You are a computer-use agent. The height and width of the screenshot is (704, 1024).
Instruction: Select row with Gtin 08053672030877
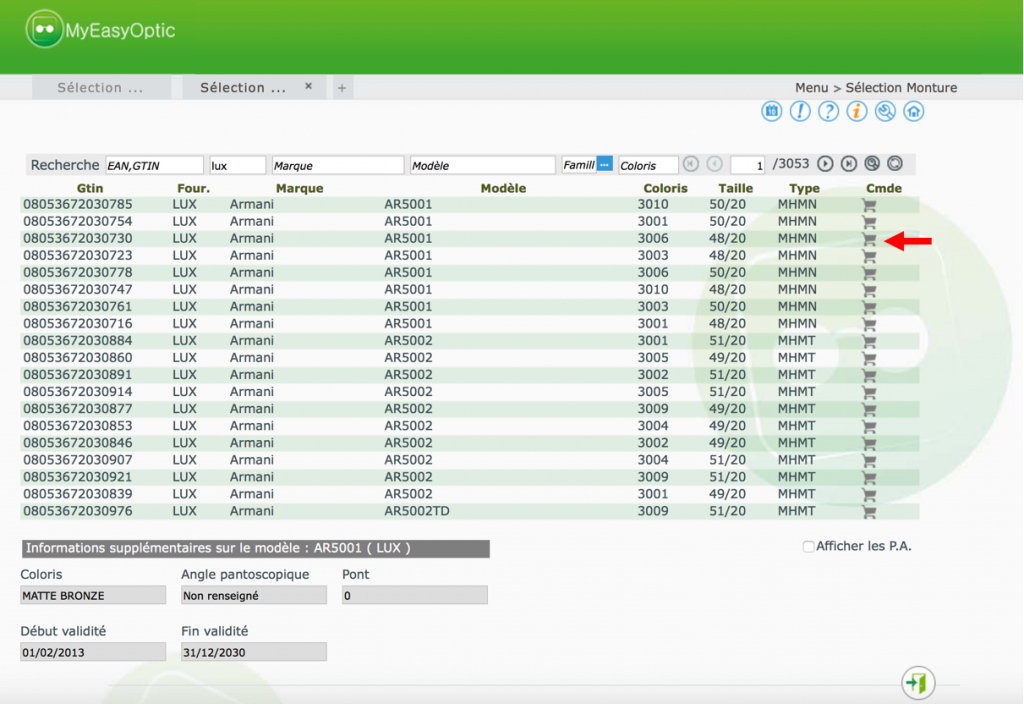click(x=470, y=409)
